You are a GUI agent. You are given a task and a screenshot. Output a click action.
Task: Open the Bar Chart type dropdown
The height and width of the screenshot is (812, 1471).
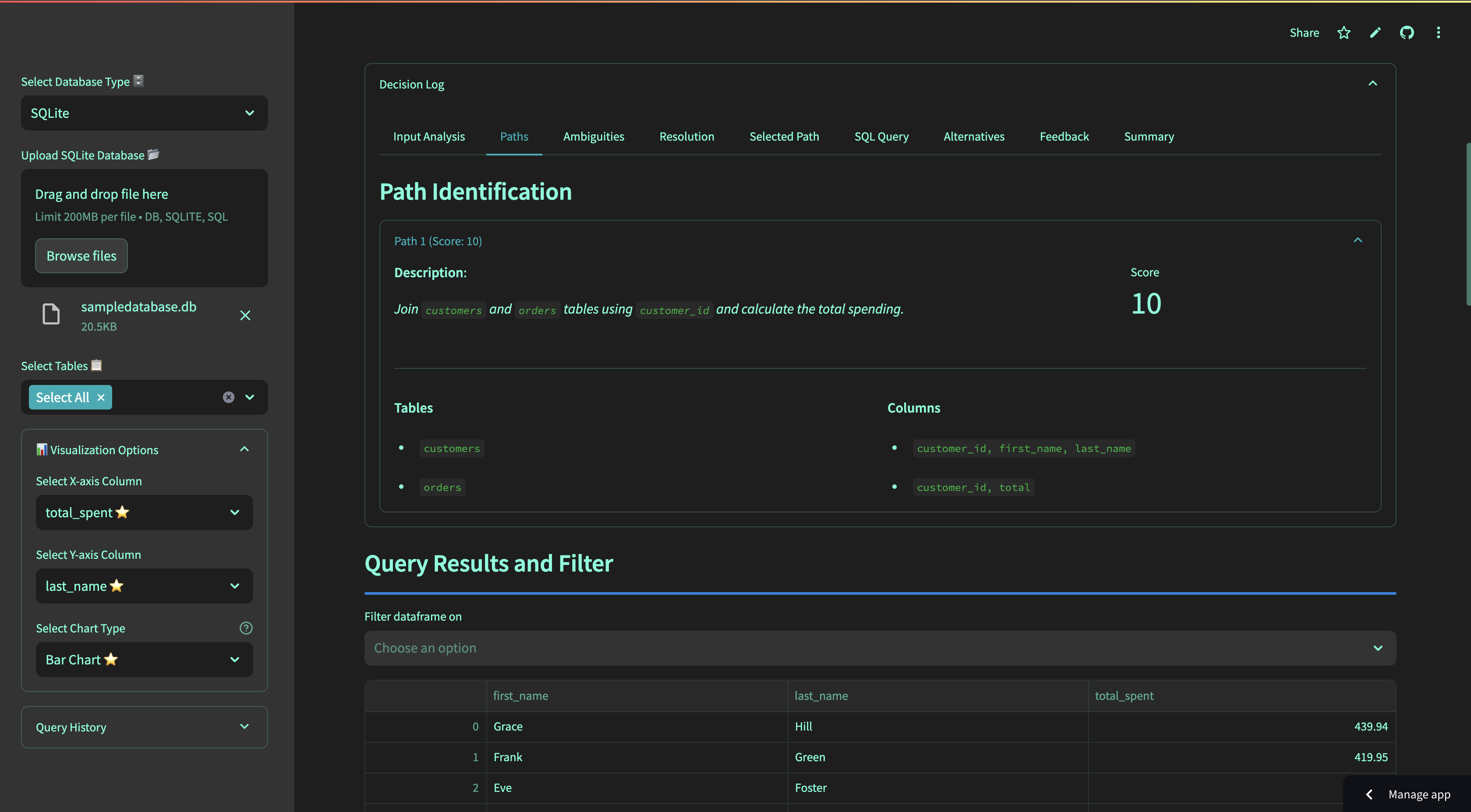(x=144, y=660)
